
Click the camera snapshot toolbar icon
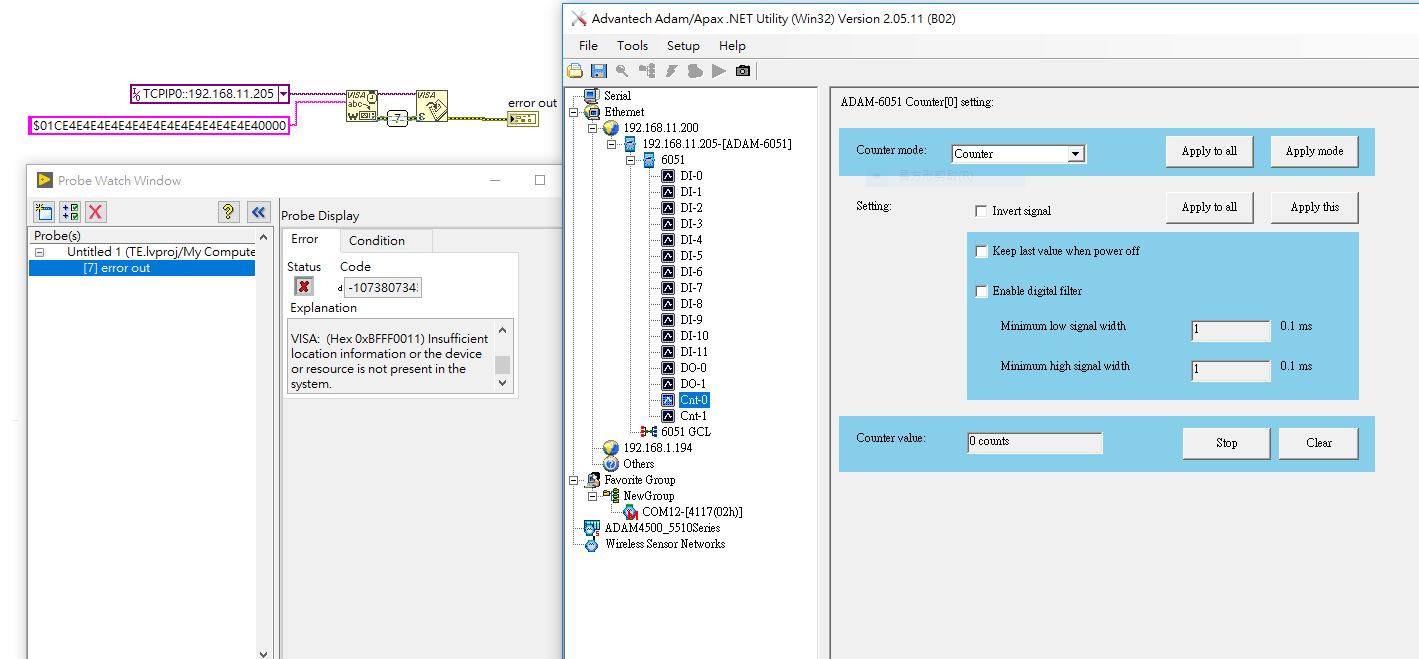click(743, 71)
